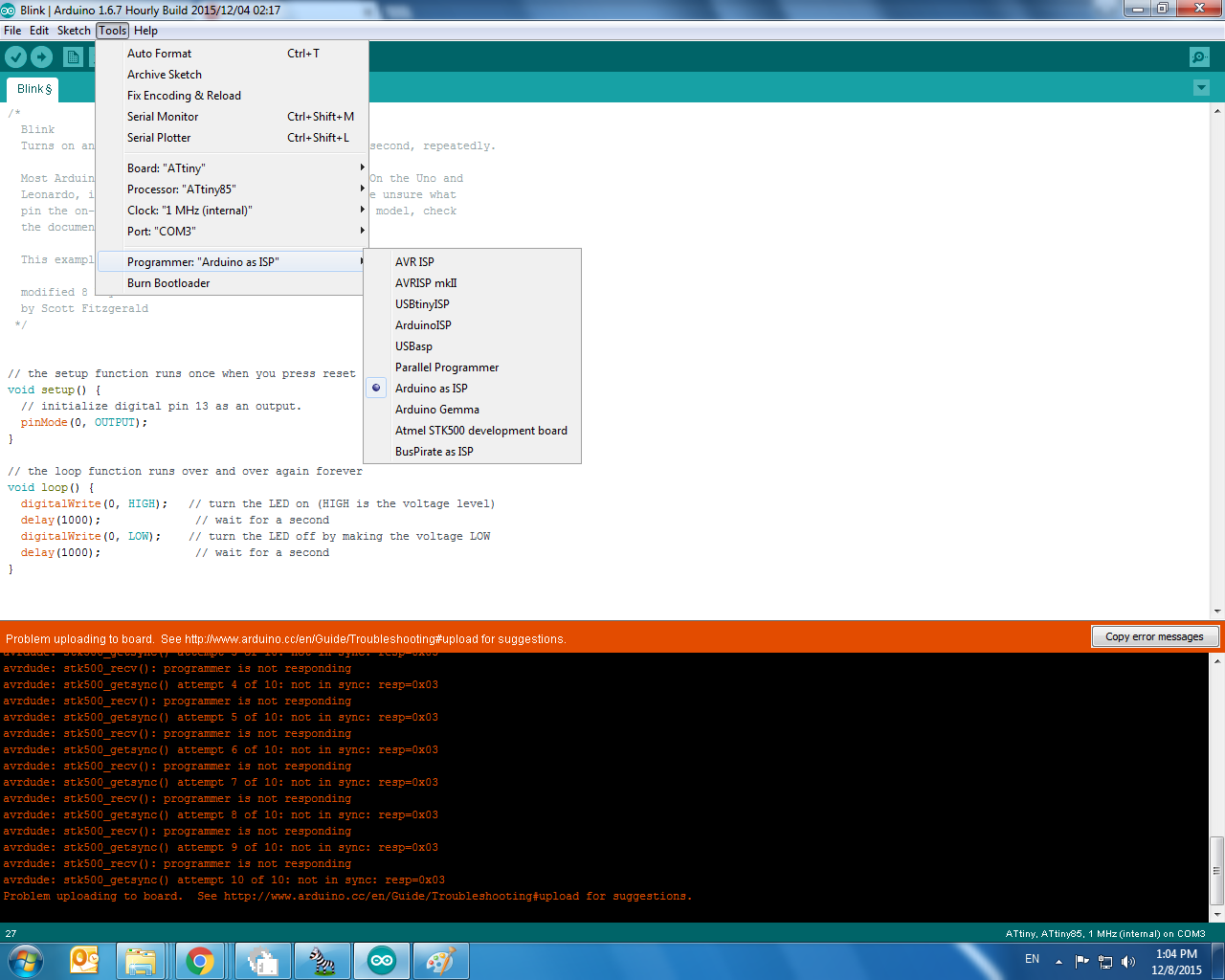
Task: Click Arduino IDE taskbar icon
Action: [382, 960]
